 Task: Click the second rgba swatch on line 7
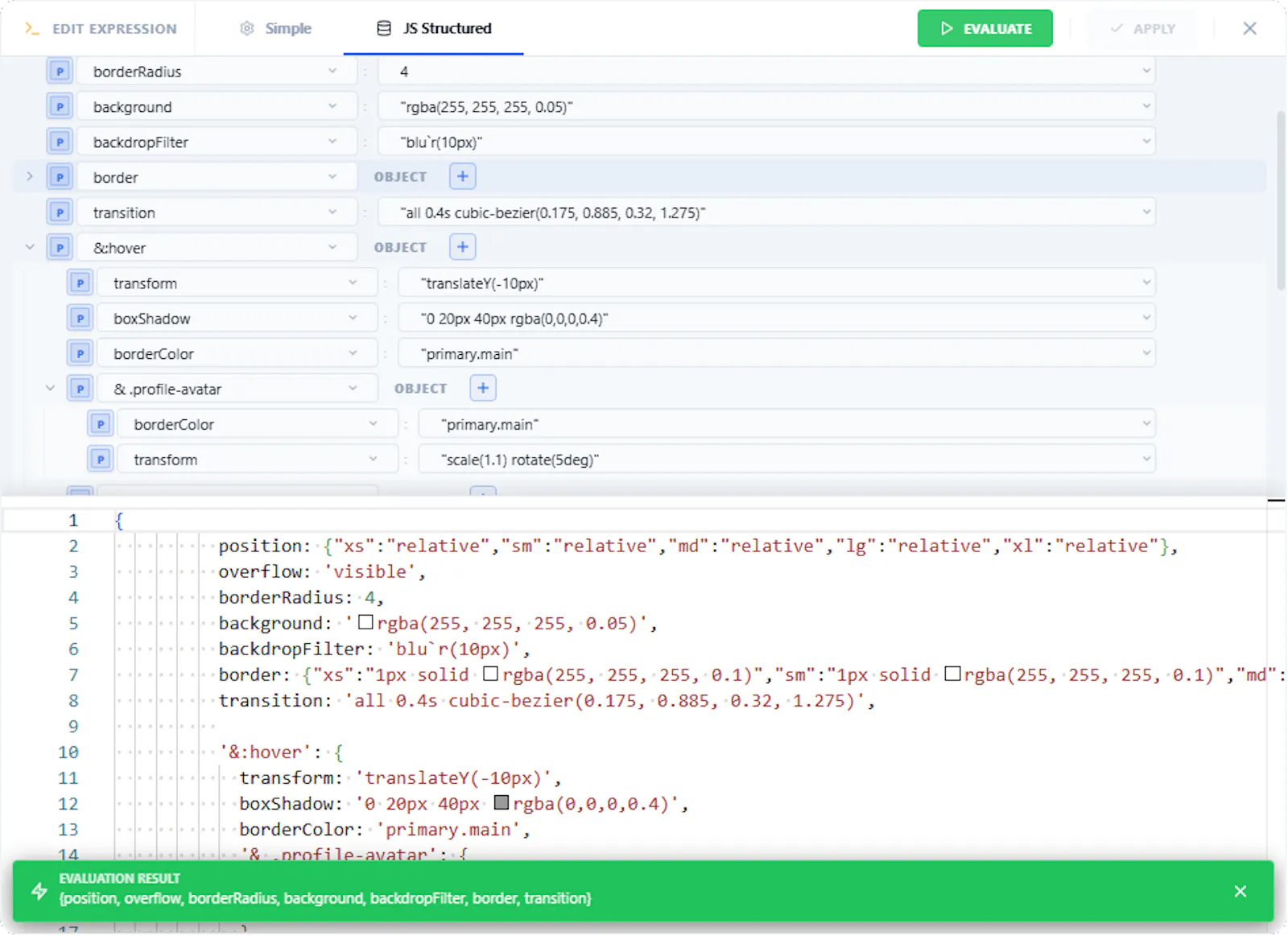952,674
